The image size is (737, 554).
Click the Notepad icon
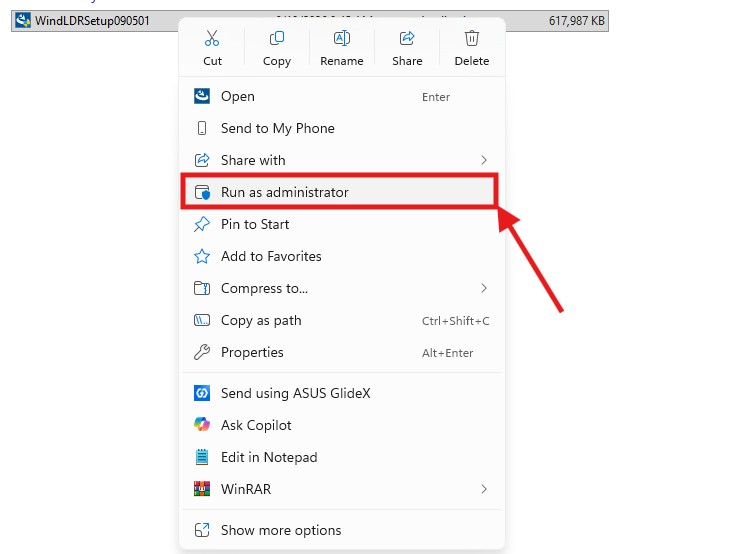(x=202, y=457)
